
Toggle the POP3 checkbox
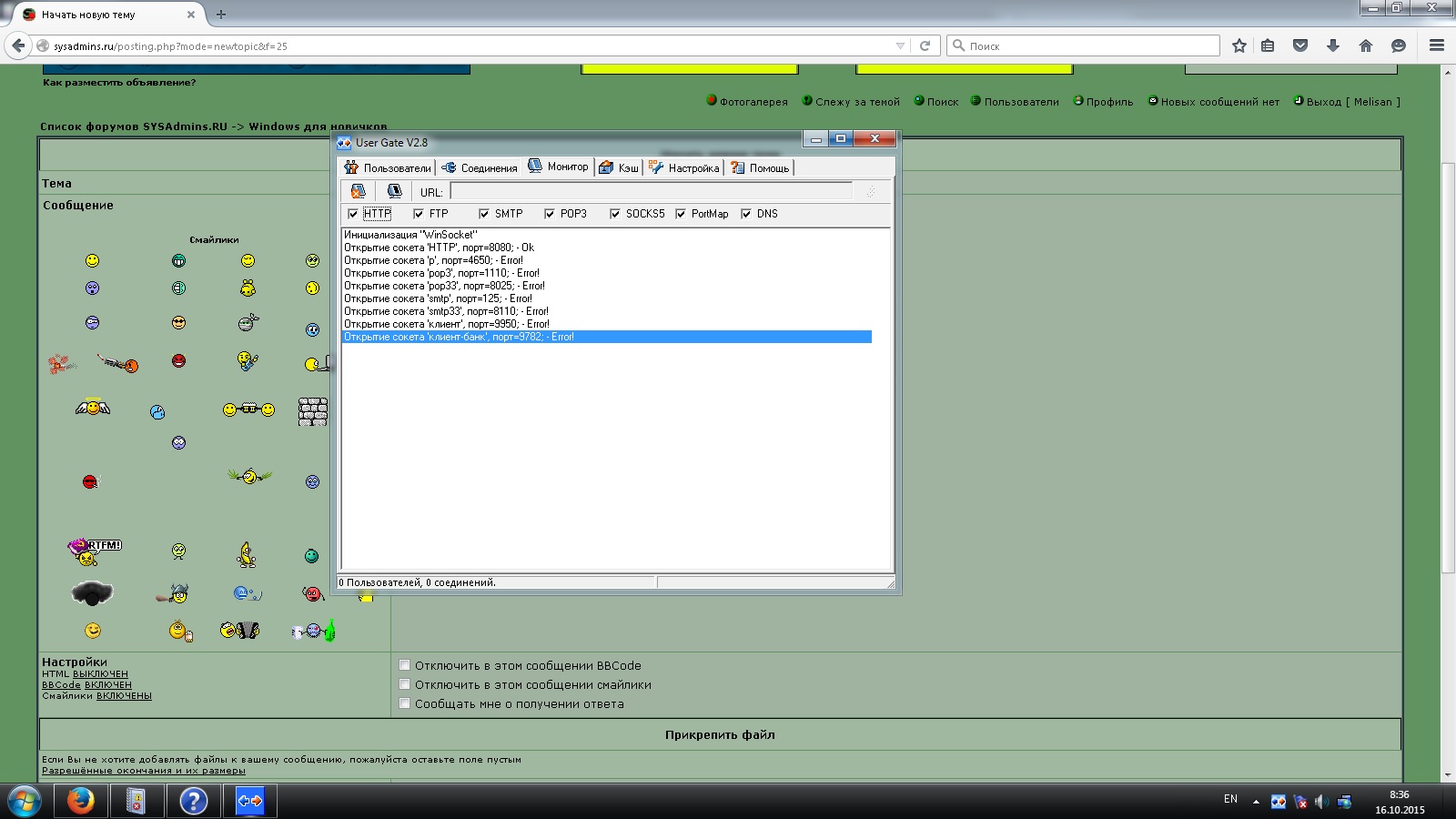point(550,214)
